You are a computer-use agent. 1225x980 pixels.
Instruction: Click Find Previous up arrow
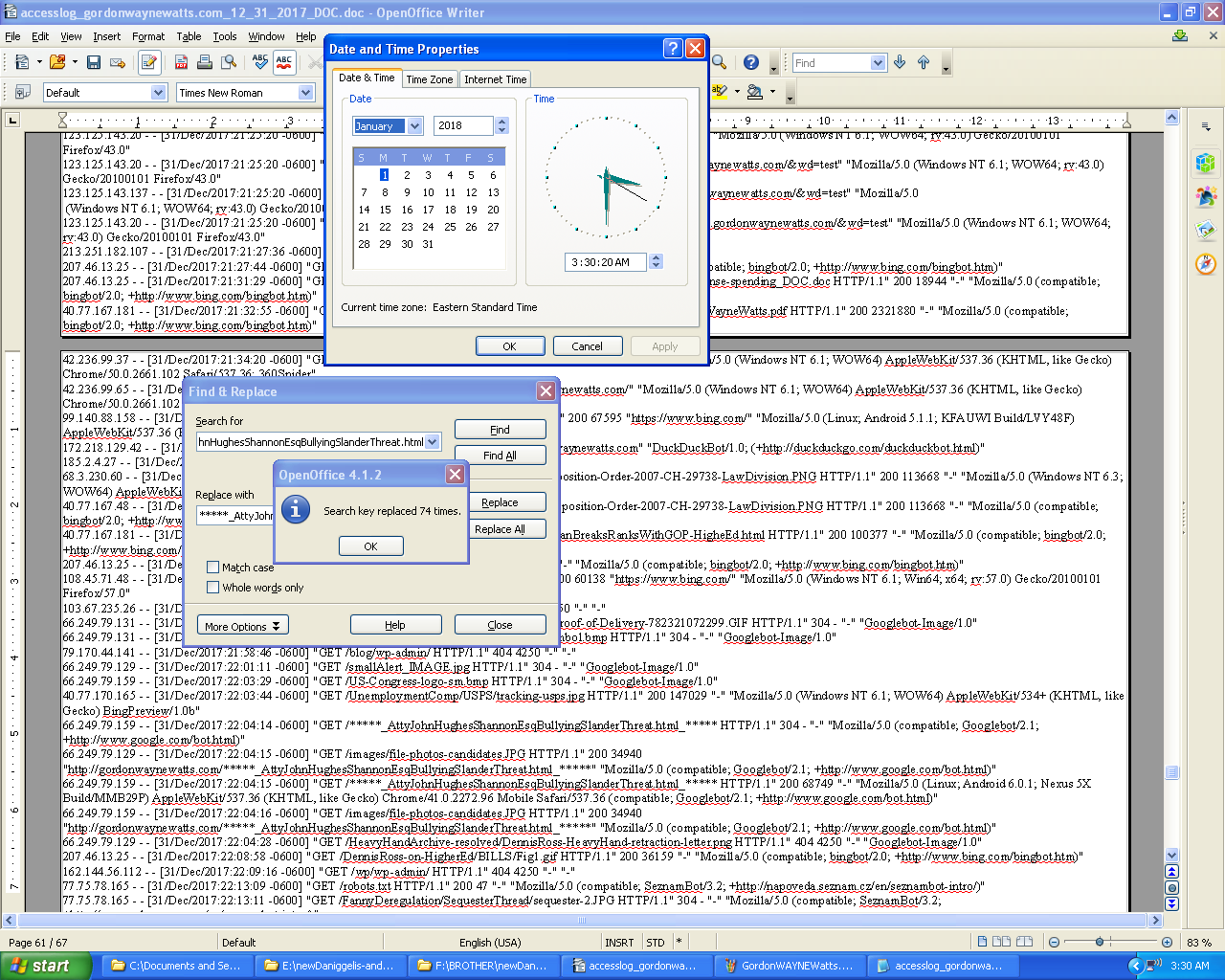[924, 62]
